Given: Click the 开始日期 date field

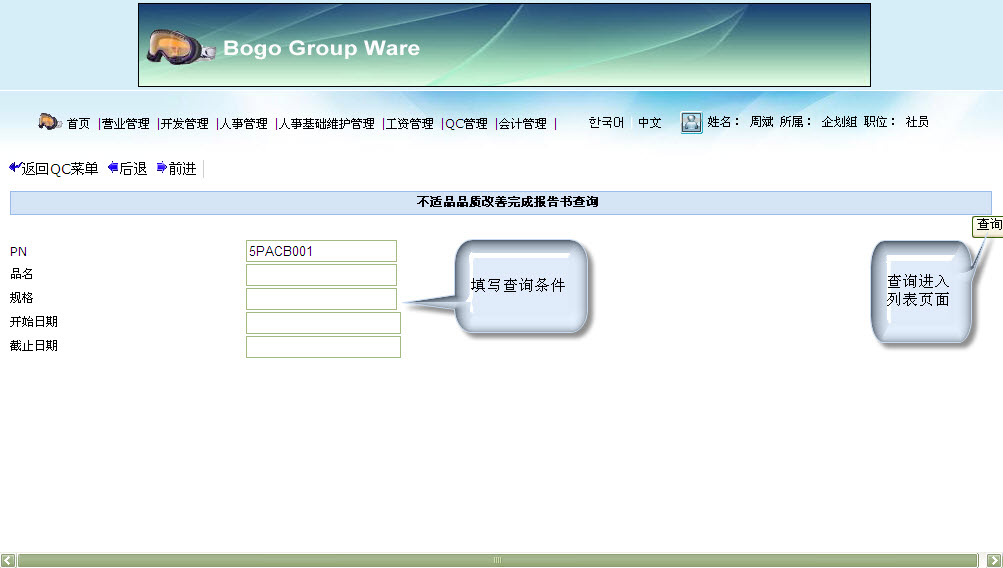Looking at the screenshot, I should click(x=323, y=323).
